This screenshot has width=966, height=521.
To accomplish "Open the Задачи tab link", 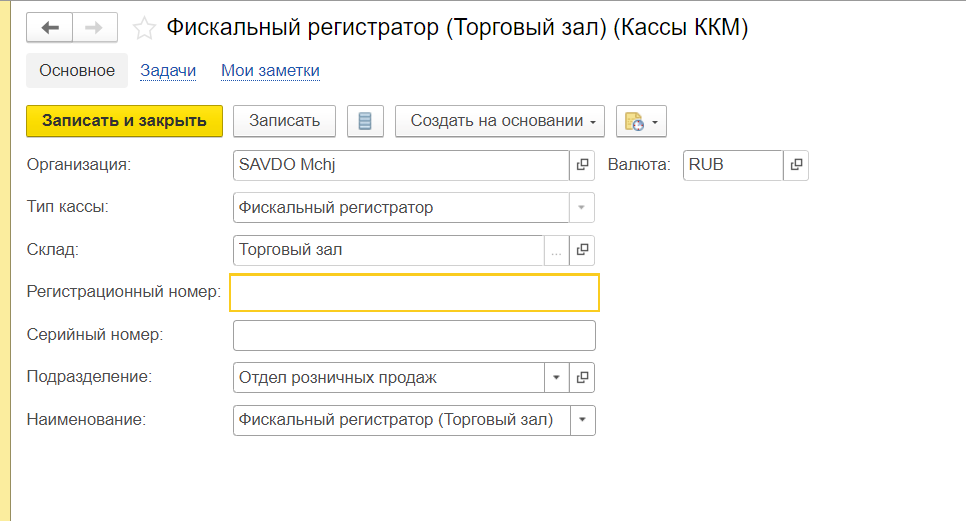I will 168,71.
